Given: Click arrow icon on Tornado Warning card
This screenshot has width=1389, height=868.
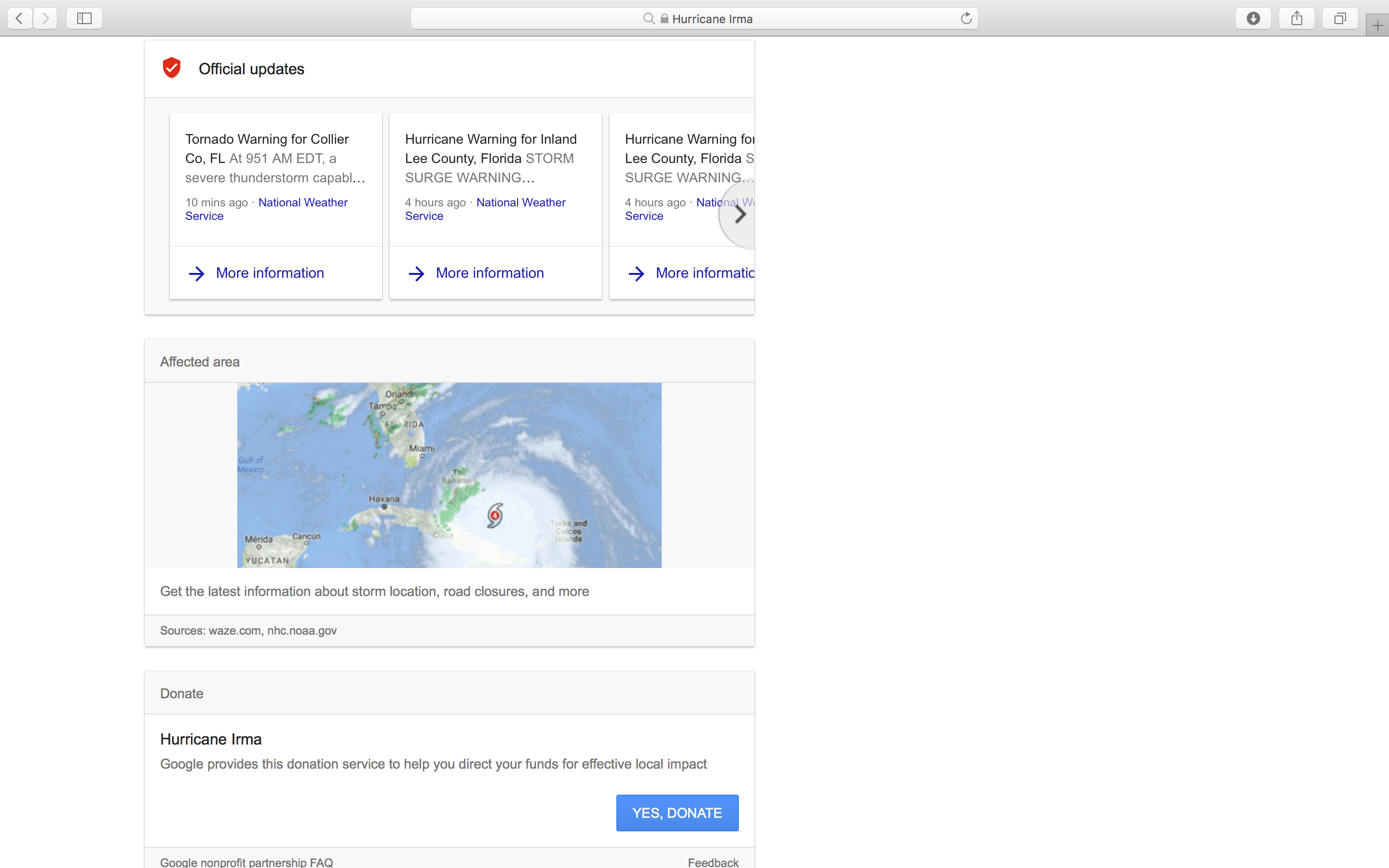Looking at the screenshot, I should [196, 273].
